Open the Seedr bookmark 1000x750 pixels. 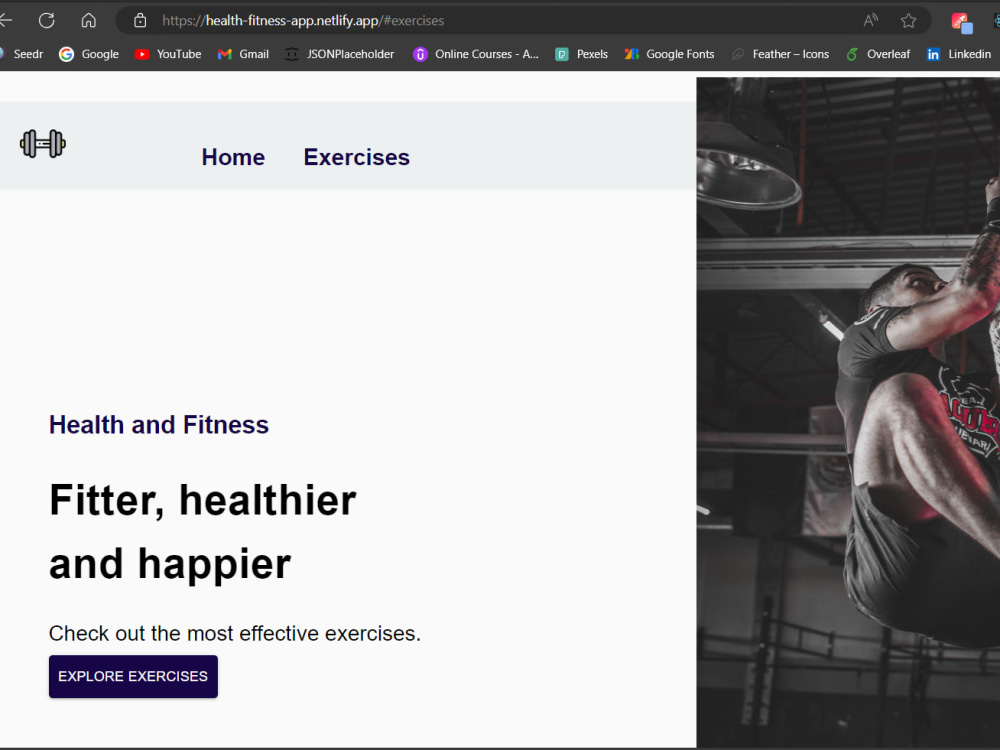click(22, 54)
